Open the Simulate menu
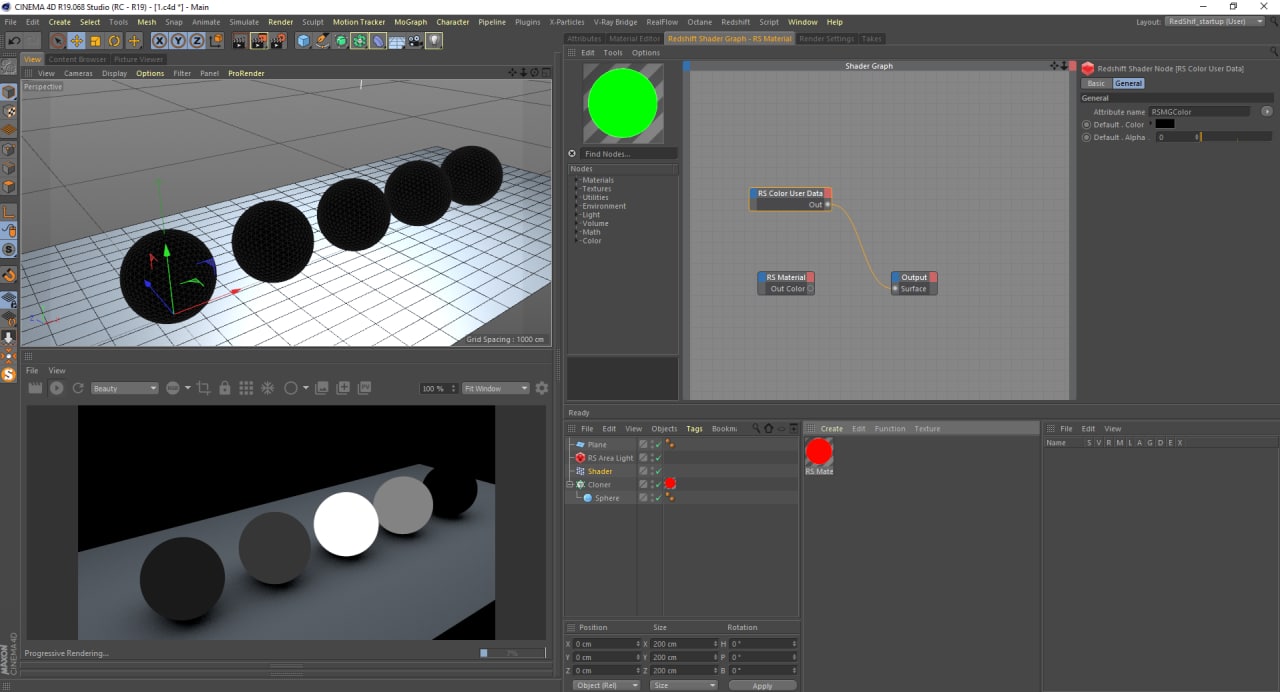The width and height of the screenshot is (1280, 692). pyautogui.click(x=244, y=22)
